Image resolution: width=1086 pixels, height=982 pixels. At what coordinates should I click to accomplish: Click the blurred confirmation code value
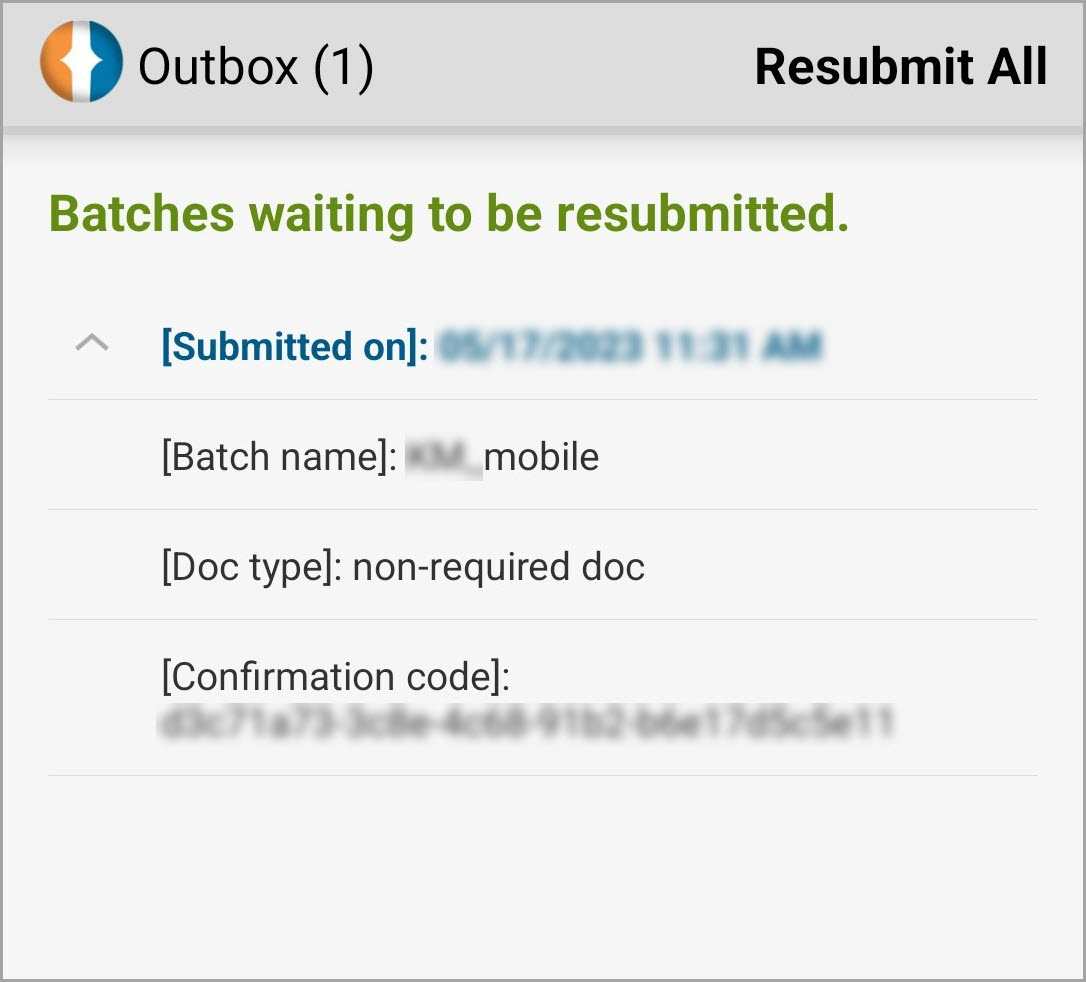coord(526,722)
